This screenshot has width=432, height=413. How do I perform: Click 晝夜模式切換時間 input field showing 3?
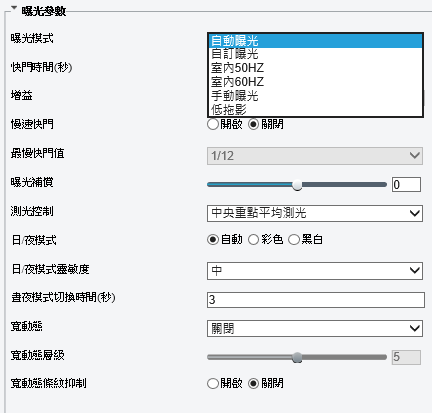[316, 300]
